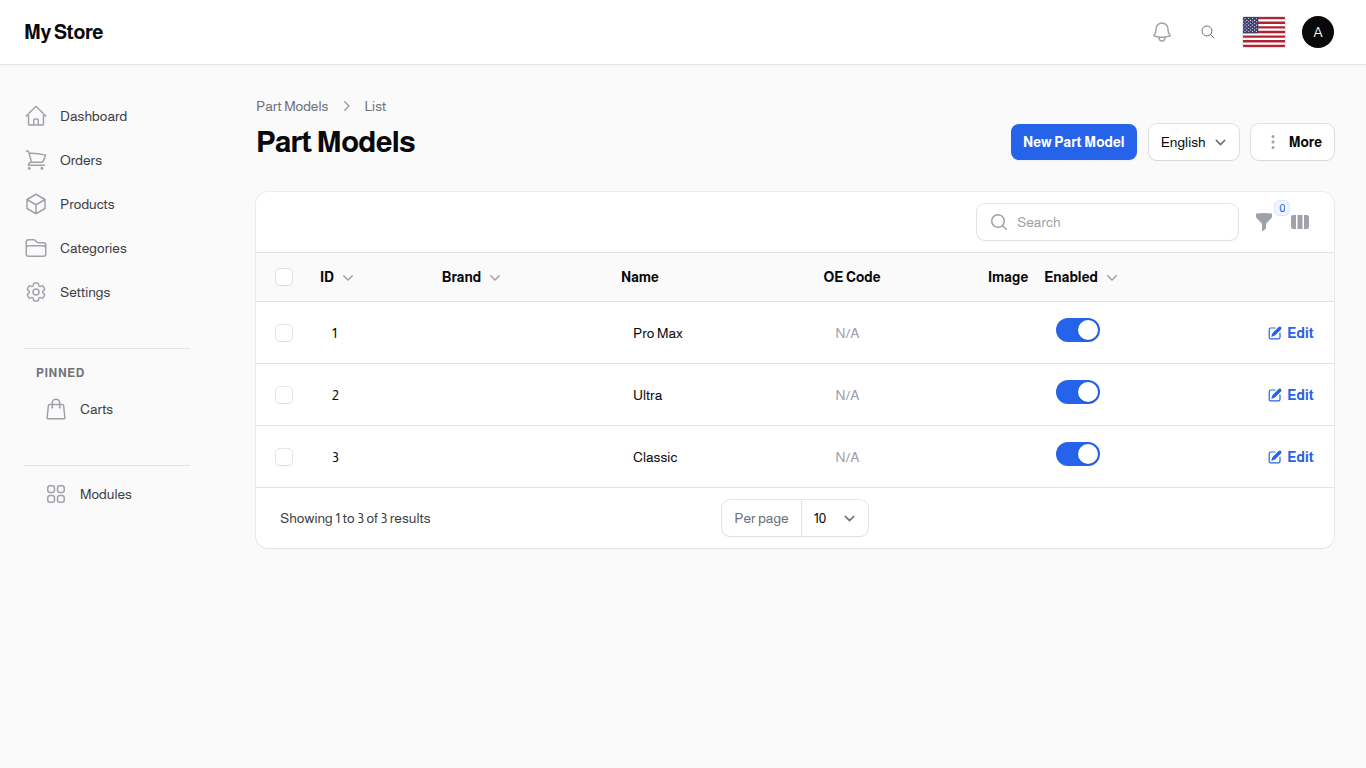
Task: Open Products via the box icon
Action: click(x=36, y=204)
